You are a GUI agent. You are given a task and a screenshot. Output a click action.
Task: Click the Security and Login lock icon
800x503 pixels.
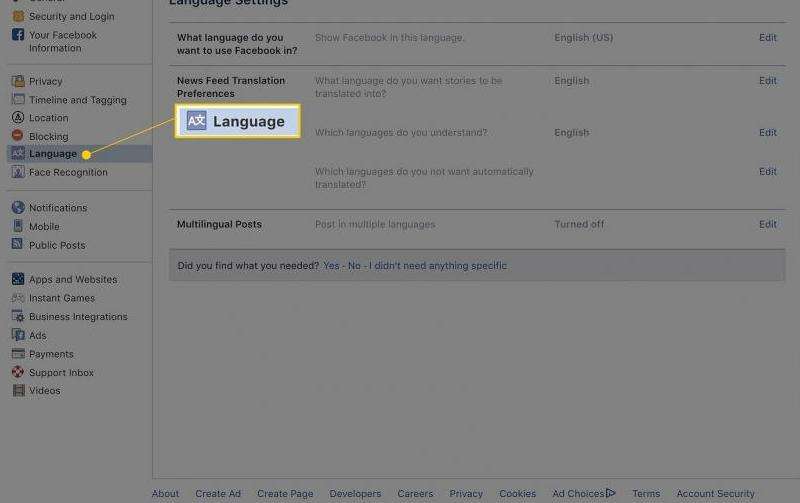pyautogui.click(x=18, y=16)
